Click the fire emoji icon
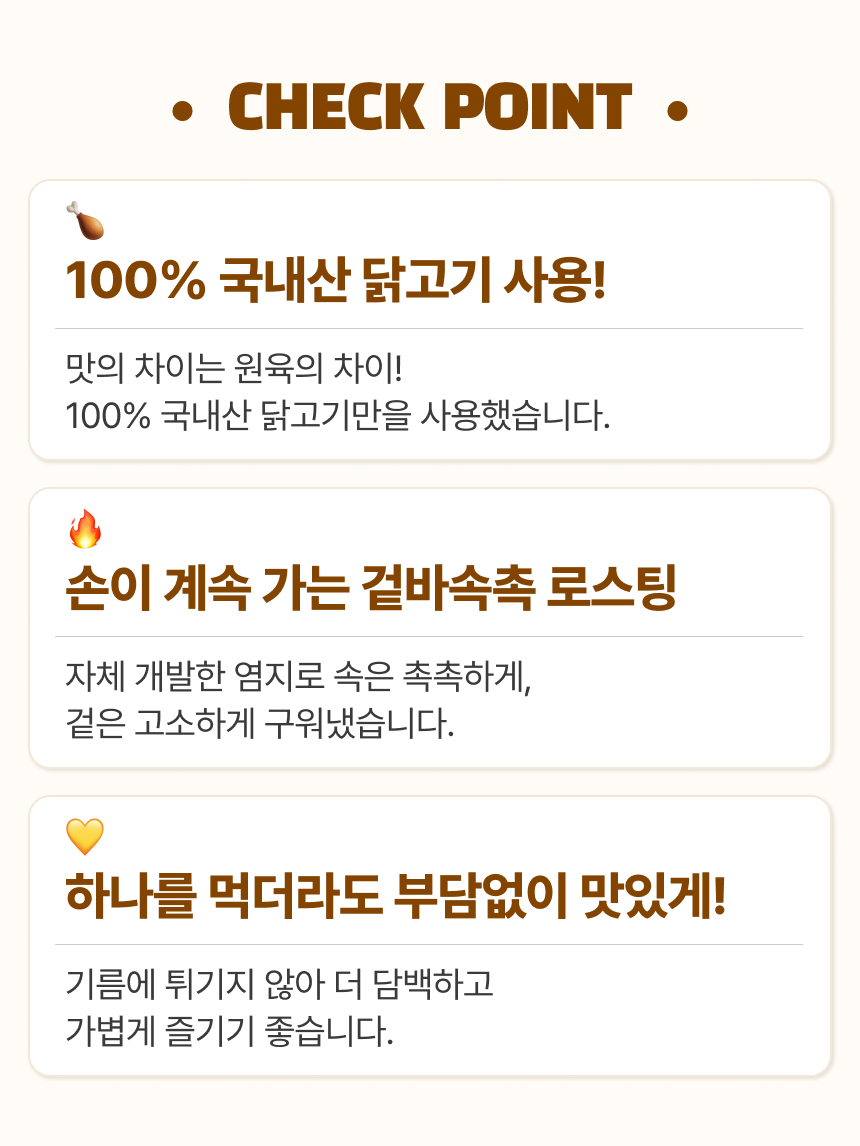The height and width of the screenshot is (1146, 860). coord(85,529)
